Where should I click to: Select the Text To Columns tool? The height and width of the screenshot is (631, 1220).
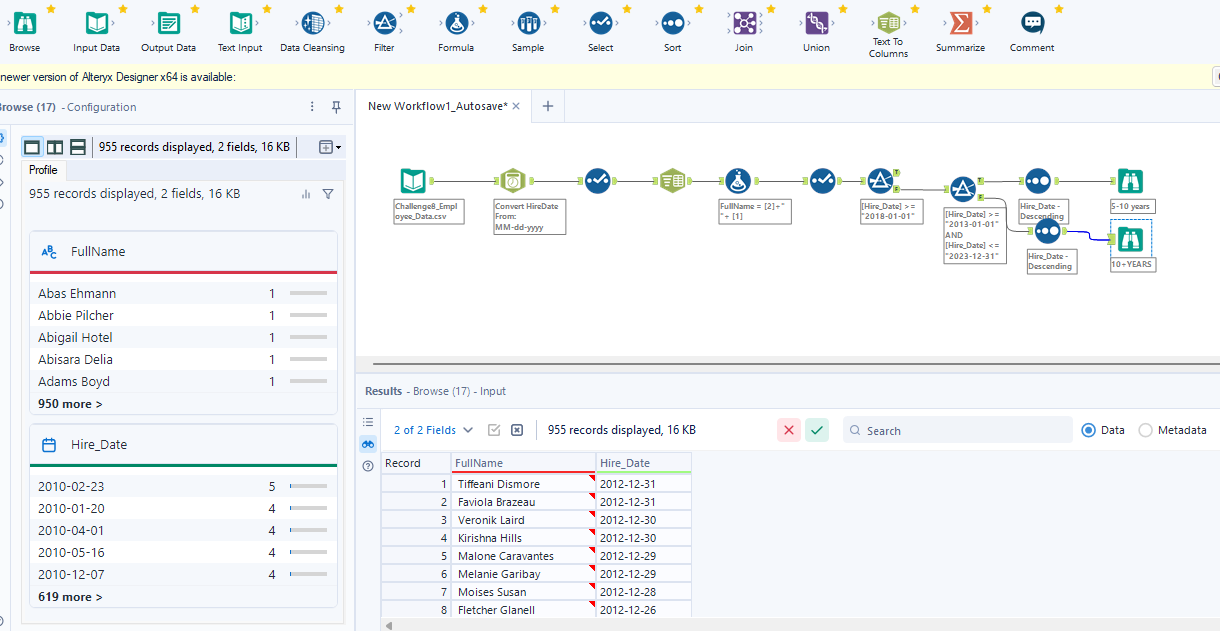coord(888,24)
